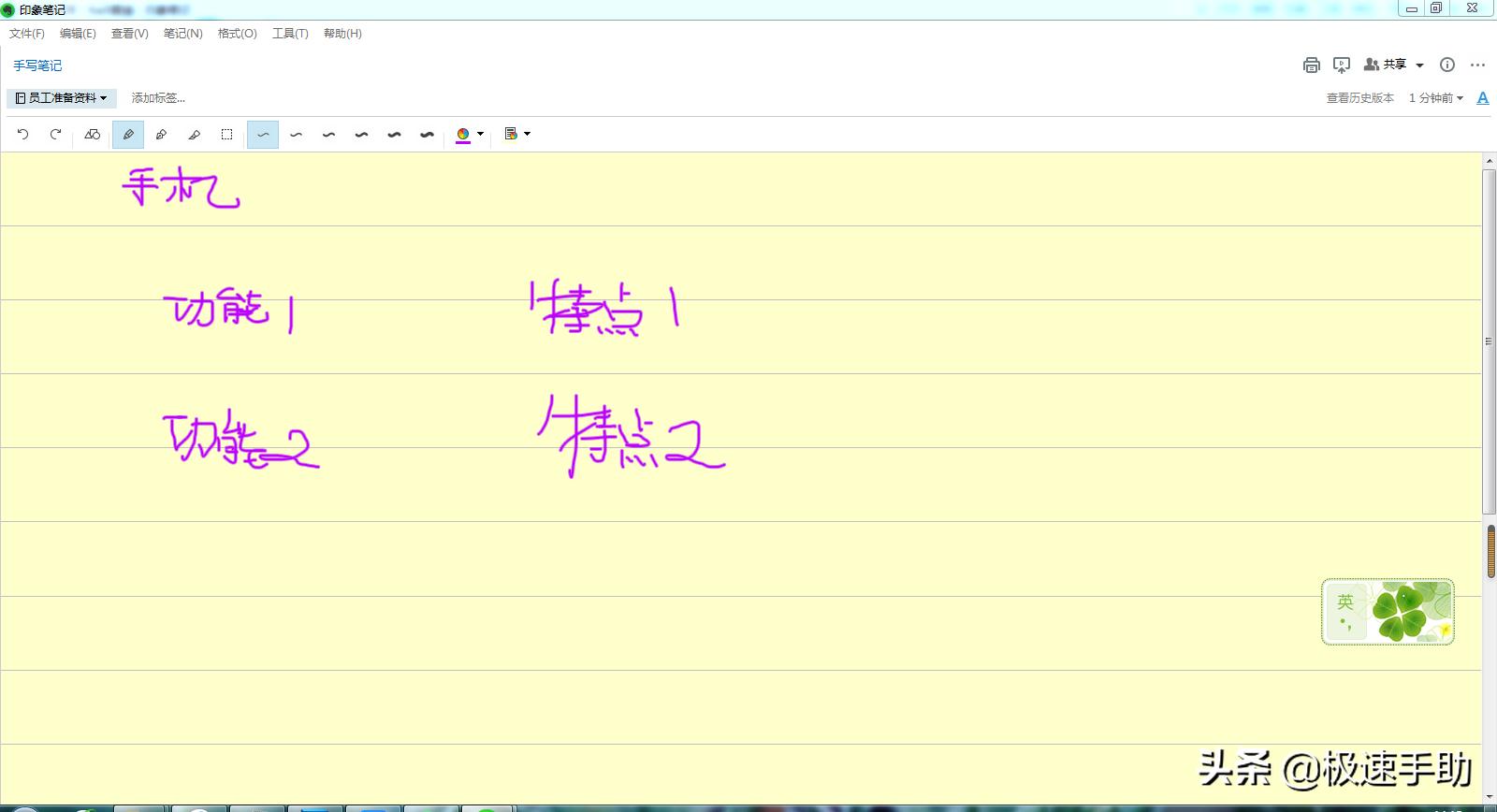The width and height of the screenshot is (1497, 812).
Task: Click the 共享 share button
Action: [1386, 65]
